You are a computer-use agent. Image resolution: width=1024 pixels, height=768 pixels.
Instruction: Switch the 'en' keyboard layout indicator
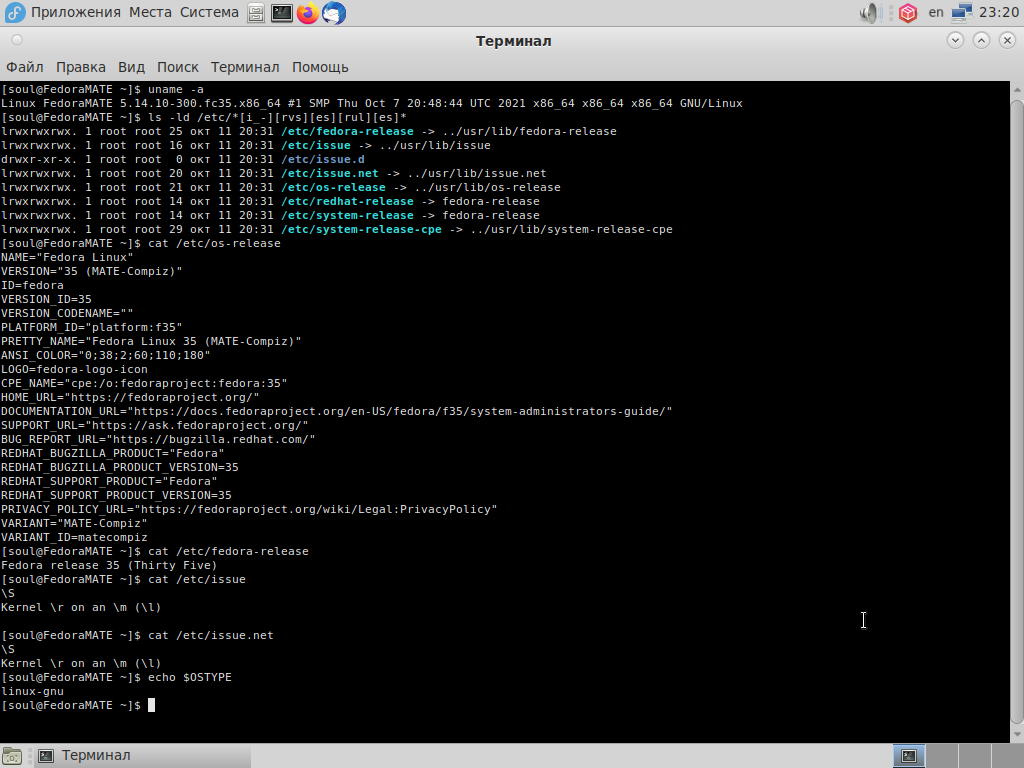[936, 12]
